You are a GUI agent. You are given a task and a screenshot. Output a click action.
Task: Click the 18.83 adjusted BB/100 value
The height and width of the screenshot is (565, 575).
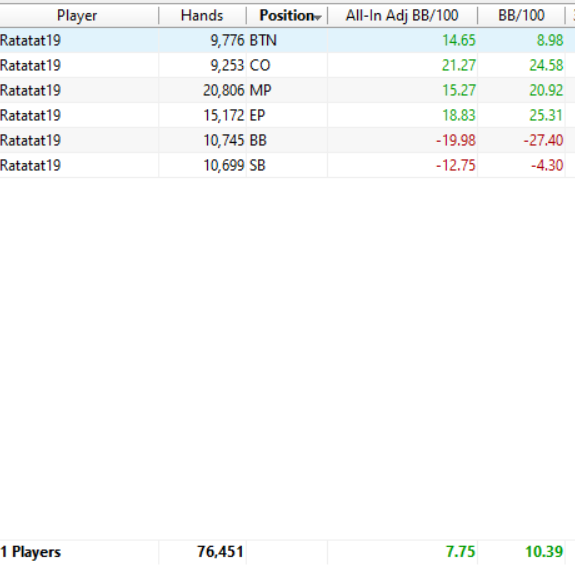[459, 115]
